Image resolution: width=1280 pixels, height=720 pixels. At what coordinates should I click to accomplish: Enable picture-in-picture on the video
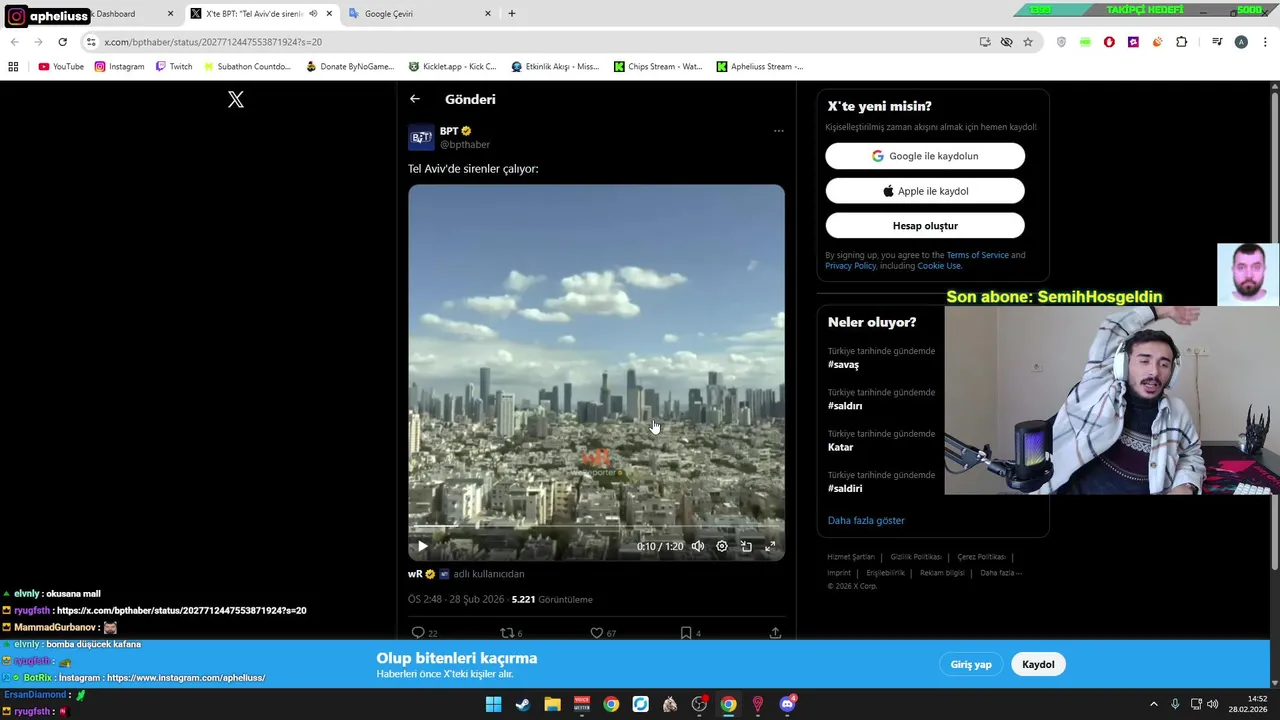(x=746, y=546)
